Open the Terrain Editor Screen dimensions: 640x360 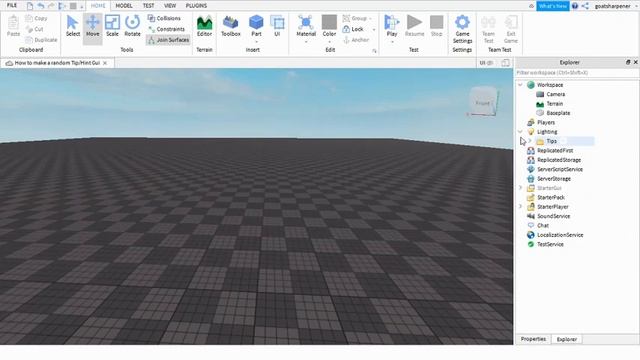(x=204, y=26)
